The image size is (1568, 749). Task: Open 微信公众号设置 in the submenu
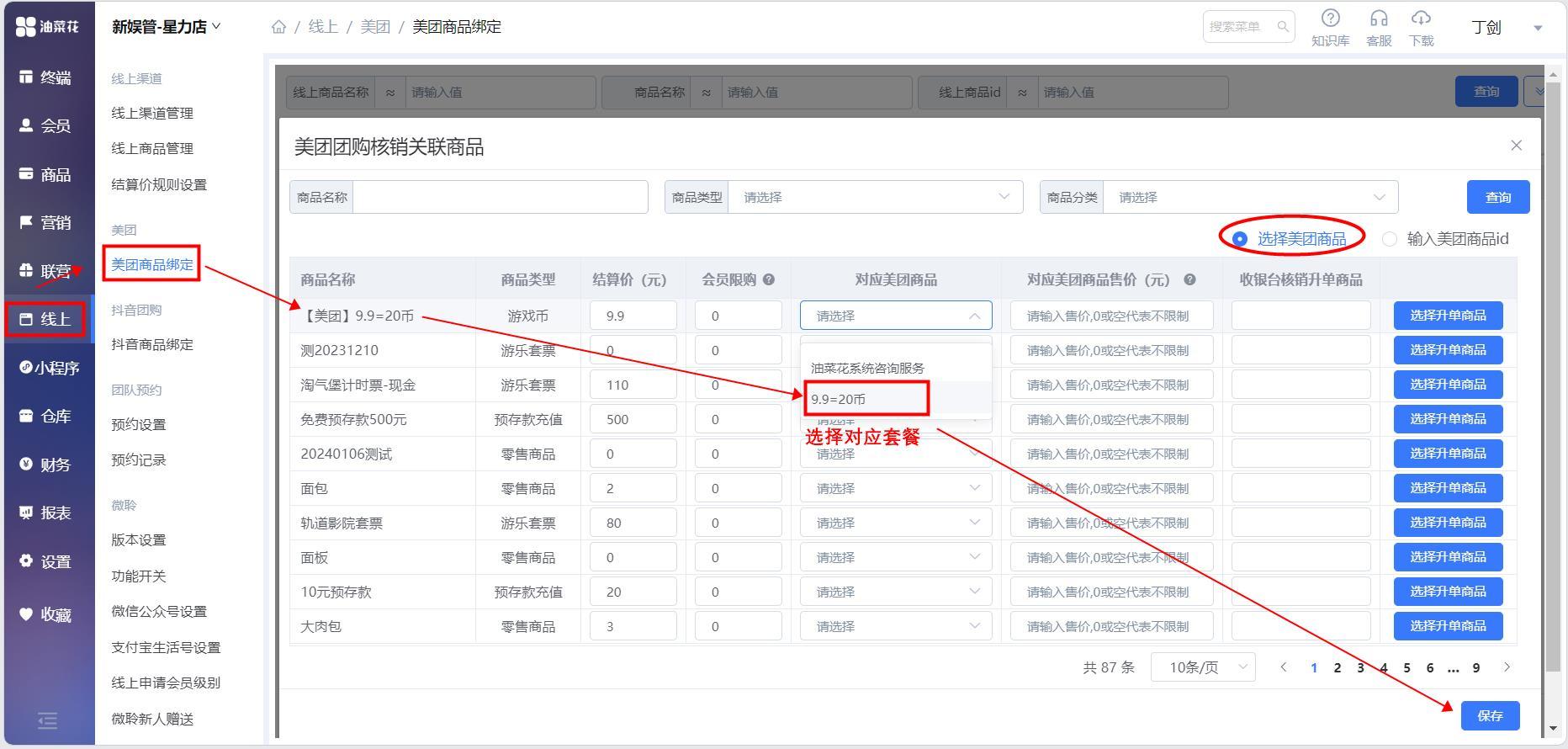[159, 611]
